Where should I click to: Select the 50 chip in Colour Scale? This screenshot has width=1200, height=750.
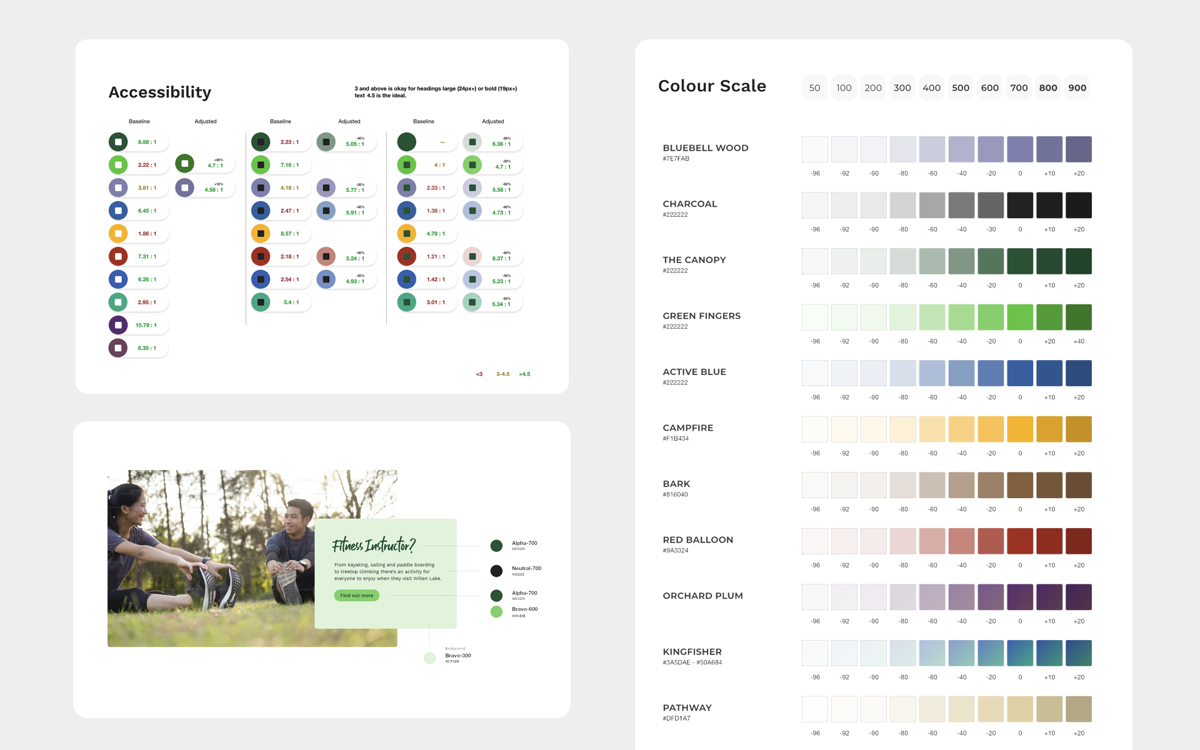click(815, 88)
